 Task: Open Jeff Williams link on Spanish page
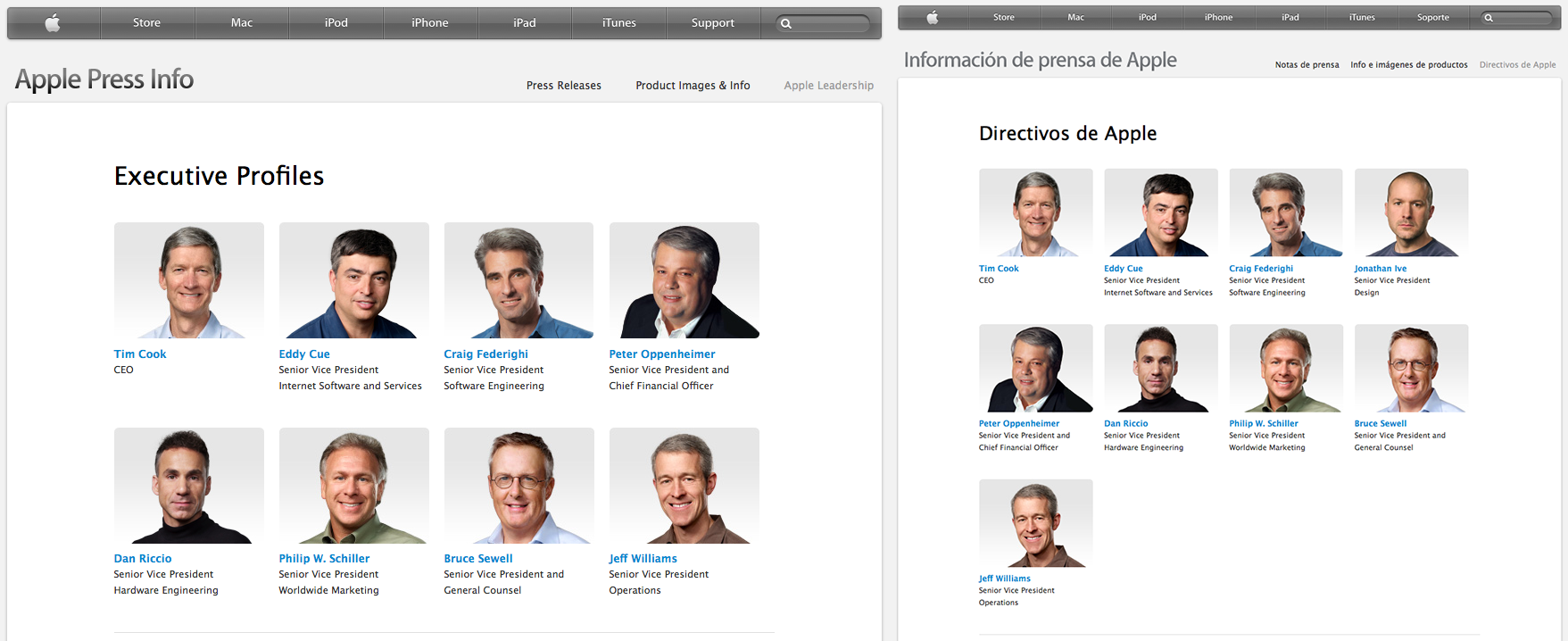[x=1005, y=579]
